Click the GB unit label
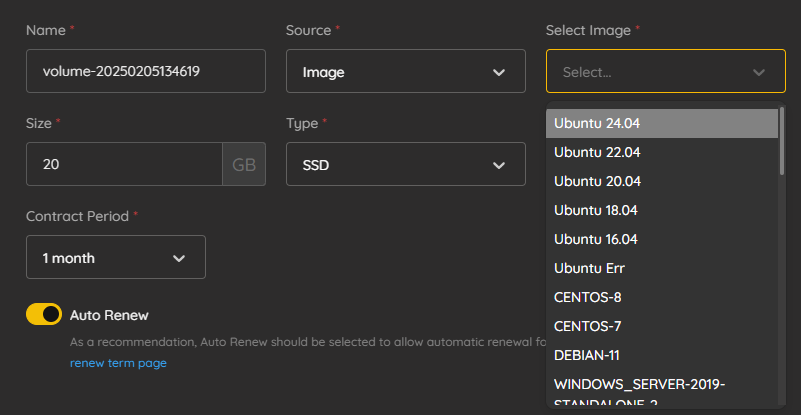Viewport: 801px width, 415px height. click(244, 164)
